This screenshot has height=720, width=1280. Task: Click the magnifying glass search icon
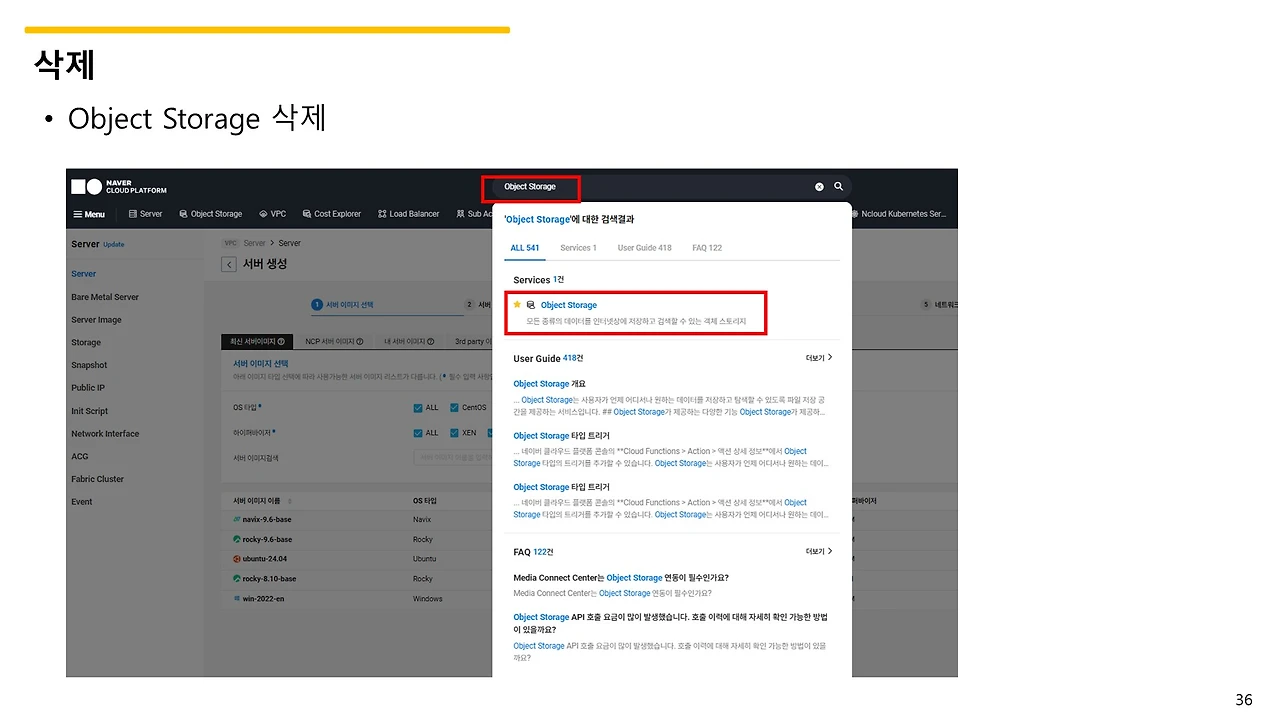click(x=839, y=187)
